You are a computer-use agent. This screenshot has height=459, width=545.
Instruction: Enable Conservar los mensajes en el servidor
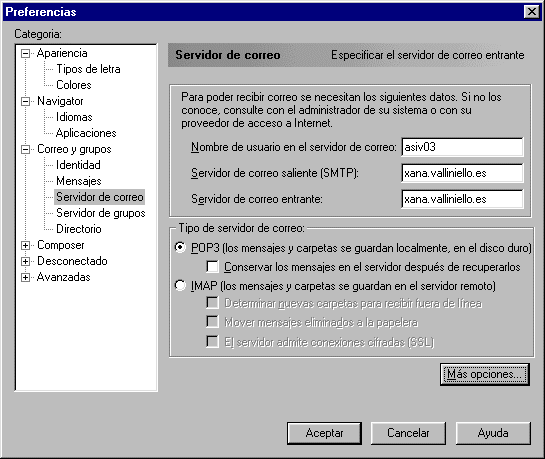(212, 267)
